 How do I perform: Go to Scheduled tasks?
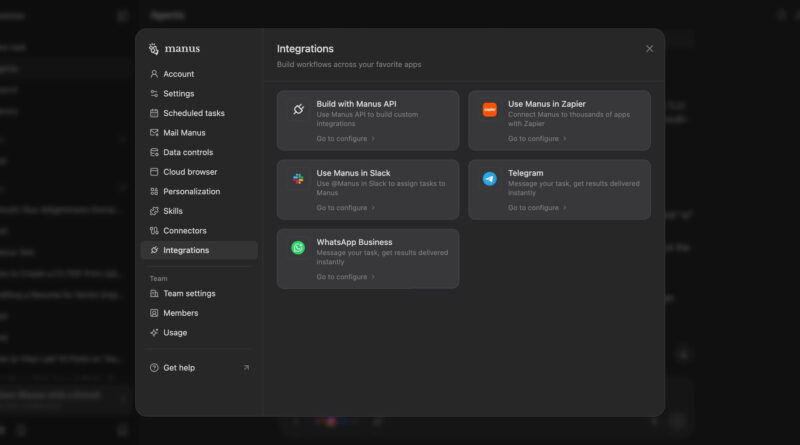[199, 113]
